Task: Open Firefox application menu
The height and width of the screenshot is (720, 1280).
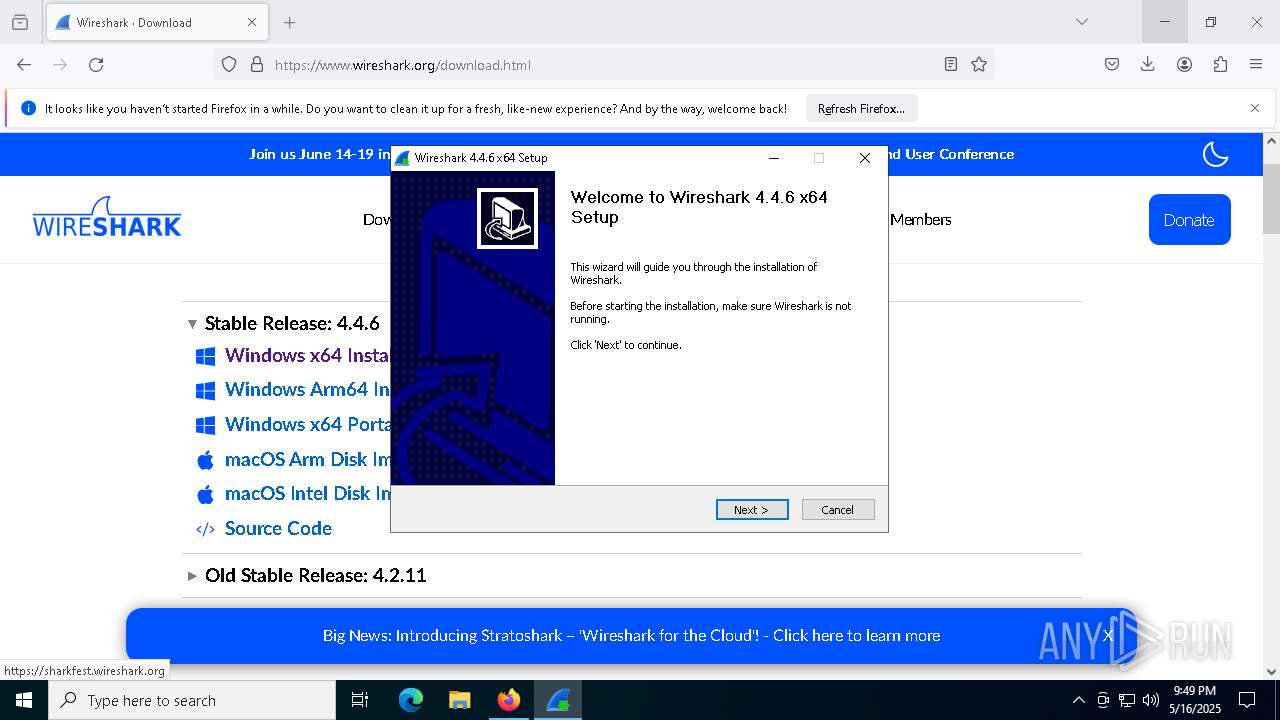Action: coord(1256,64)
